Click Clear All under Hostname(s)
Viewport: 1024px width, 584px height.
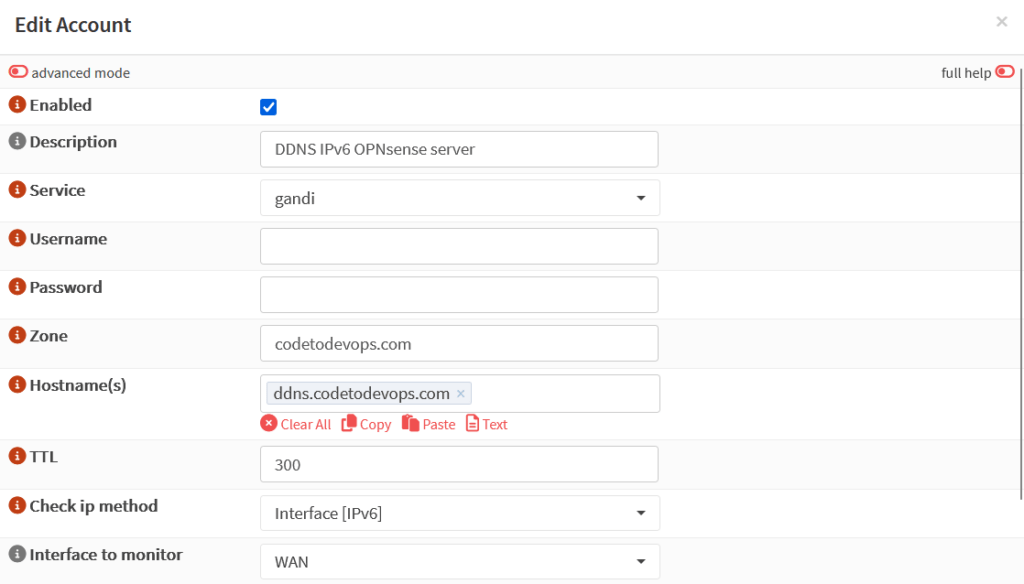pyautogui.click(x=296, y=424)
